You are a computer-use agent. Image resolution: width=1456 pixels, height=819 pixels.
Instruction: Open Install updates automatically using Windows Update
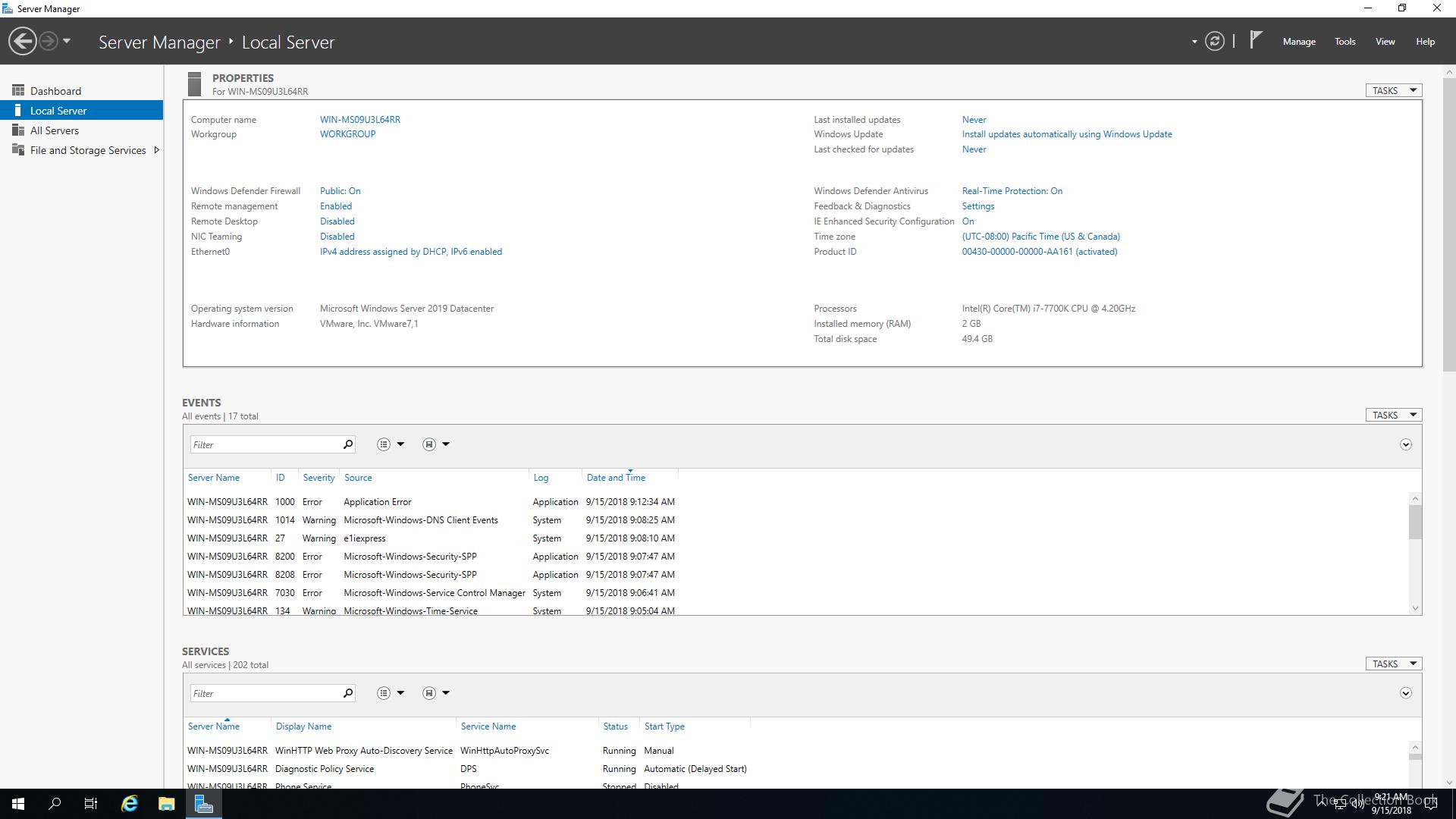pyautogui.click(x=1067, y=134)
